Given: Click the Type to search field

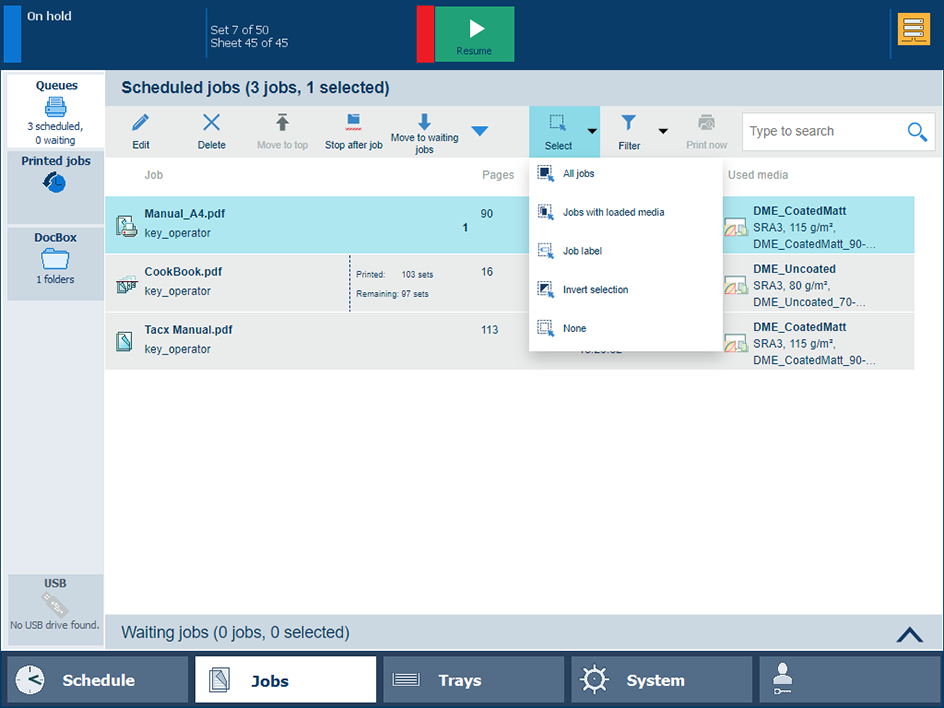Looking at the screenshot, I should click(820, 132).
